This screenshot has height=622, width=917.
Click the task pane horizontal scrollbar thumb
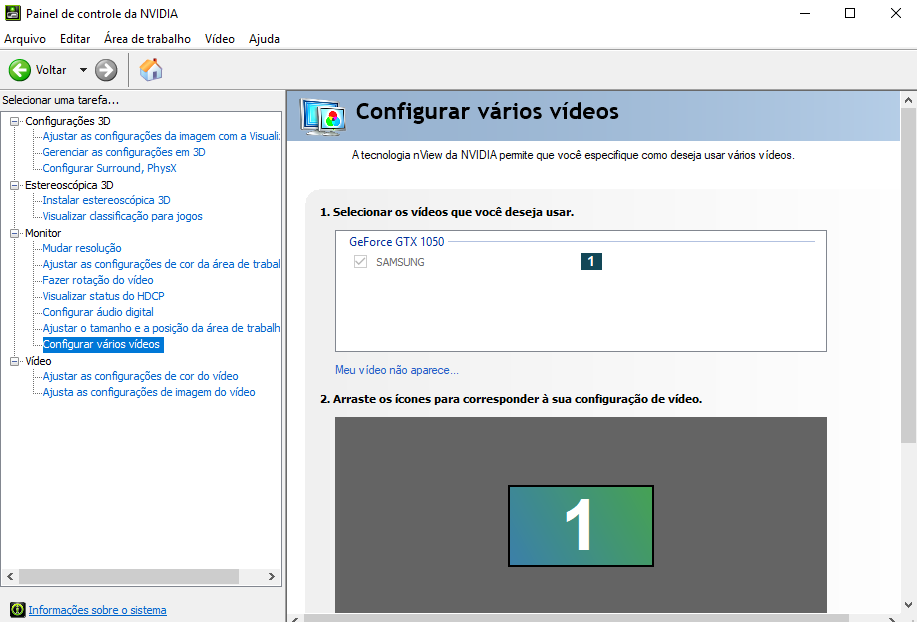(129, 576)
